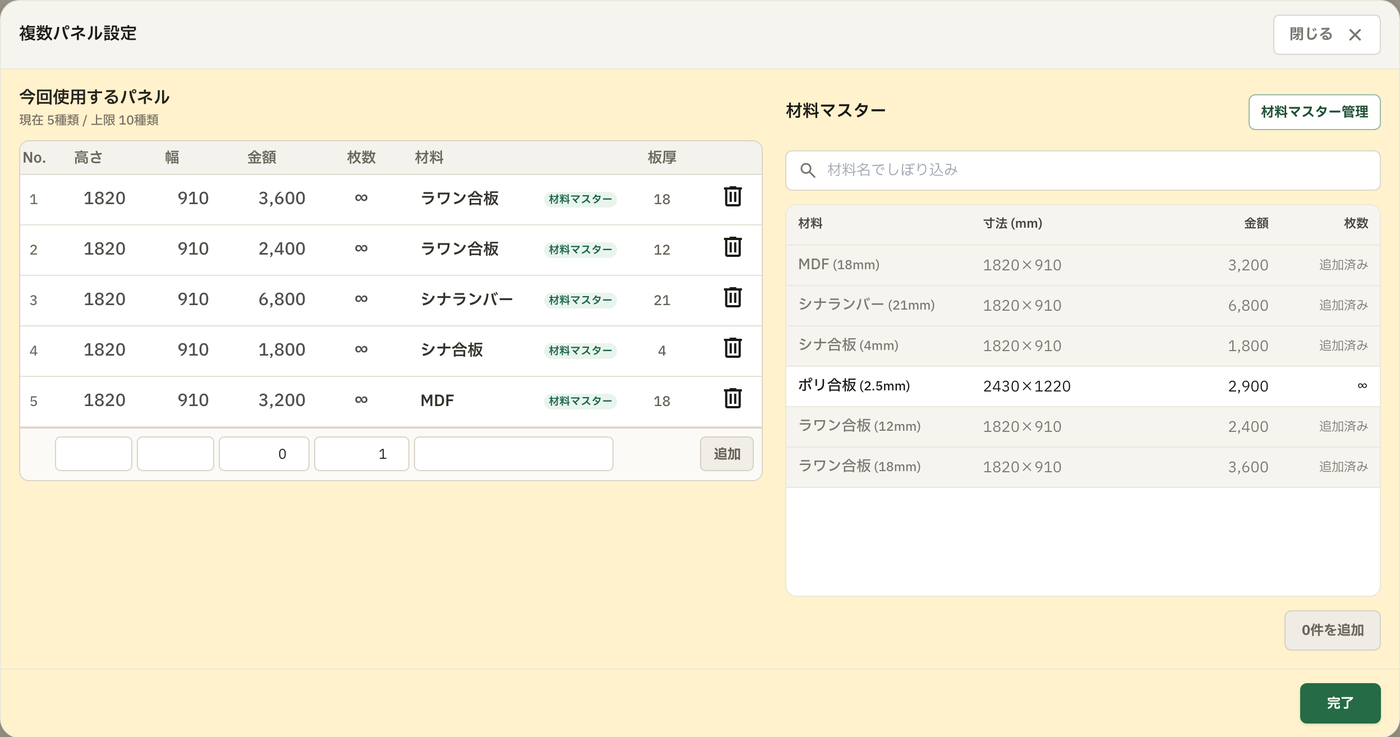This screenshot has height=737, width=1400.
Task: Click the 金額 column header in the master table
Action: 1256,224
